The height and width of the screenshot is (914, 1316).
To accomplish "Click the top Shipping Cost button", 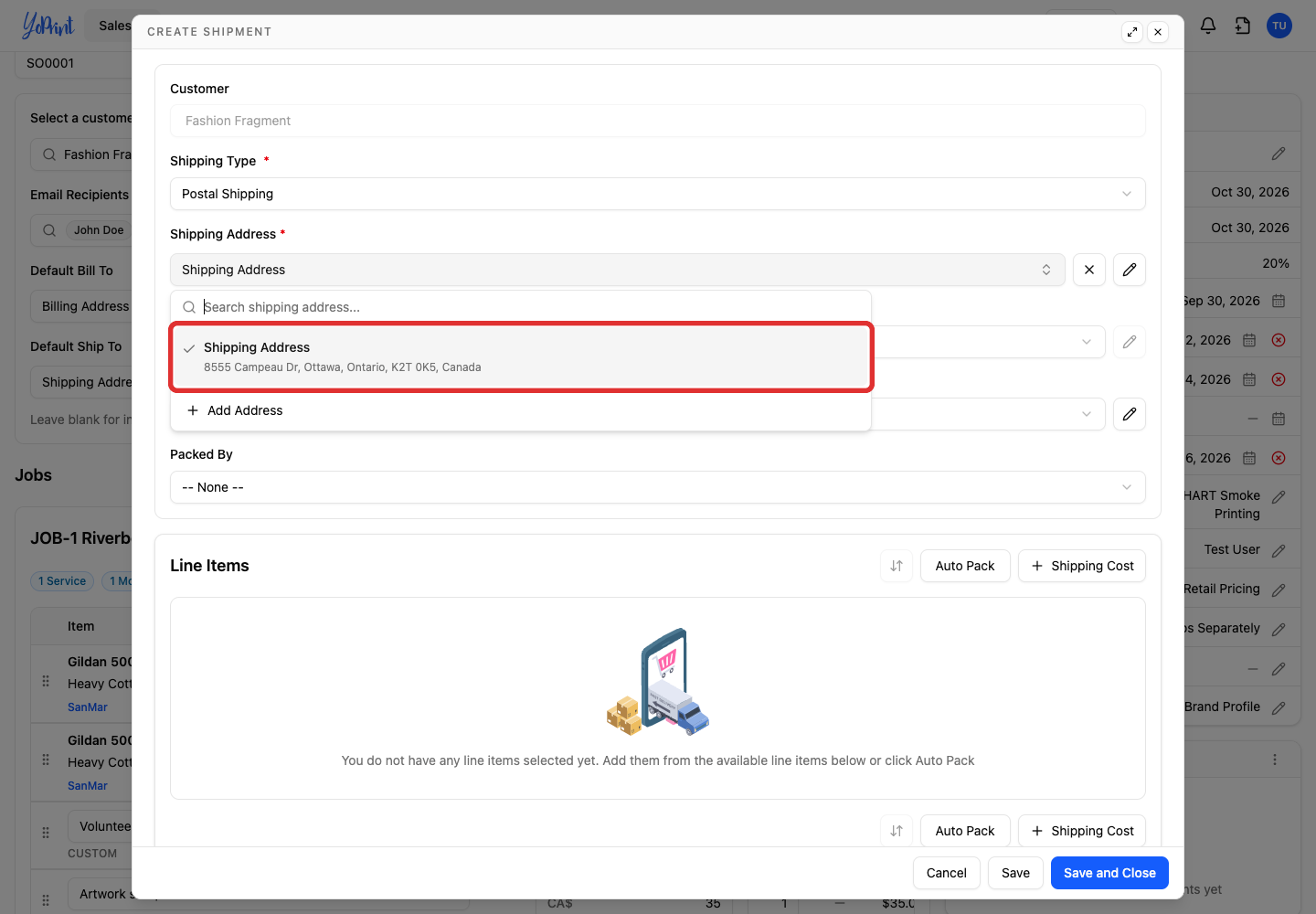I will tap(1082, 566).
